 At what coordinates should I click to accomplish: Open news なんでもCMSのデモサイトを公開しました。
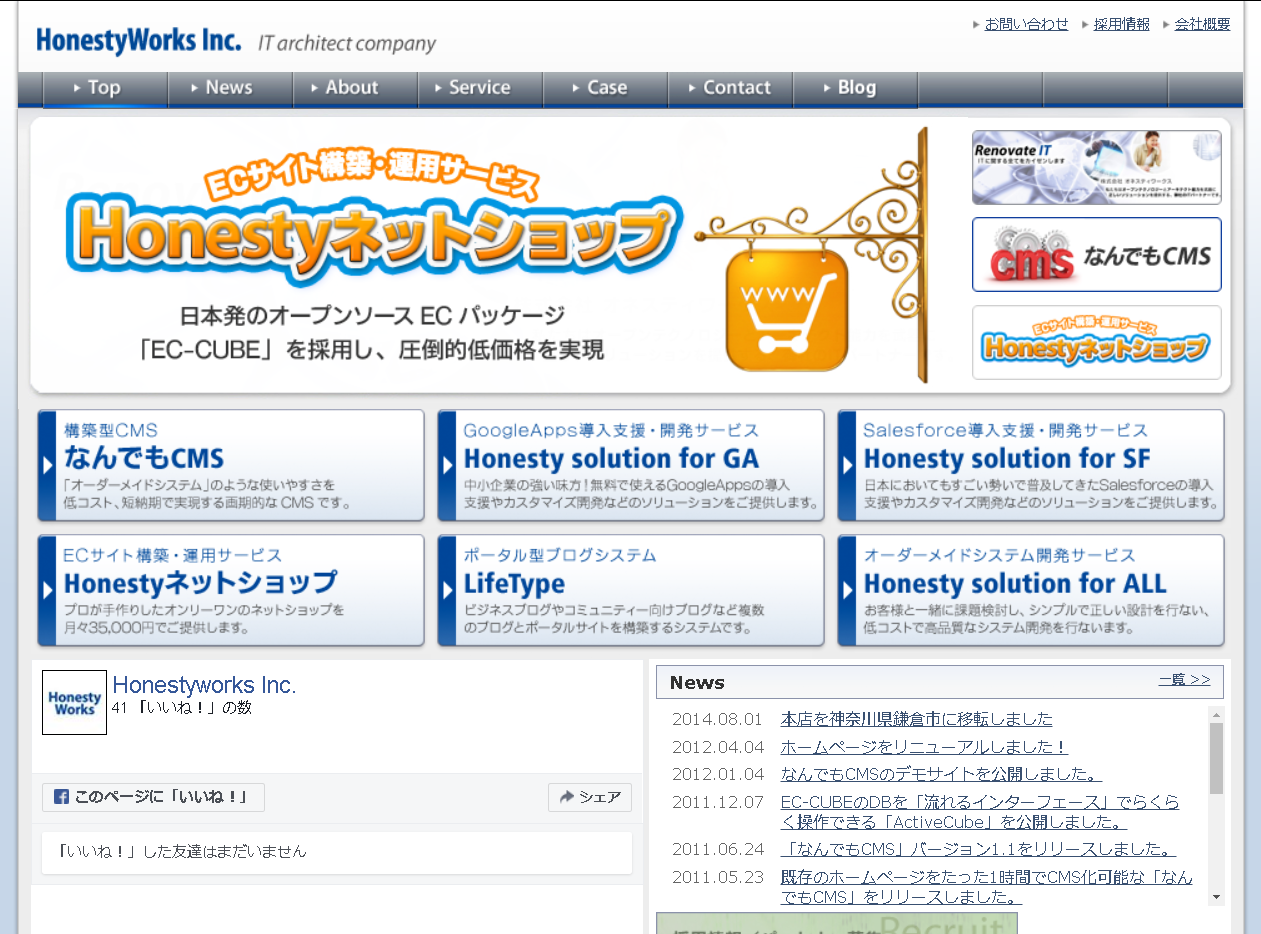(x=941, y=774)
